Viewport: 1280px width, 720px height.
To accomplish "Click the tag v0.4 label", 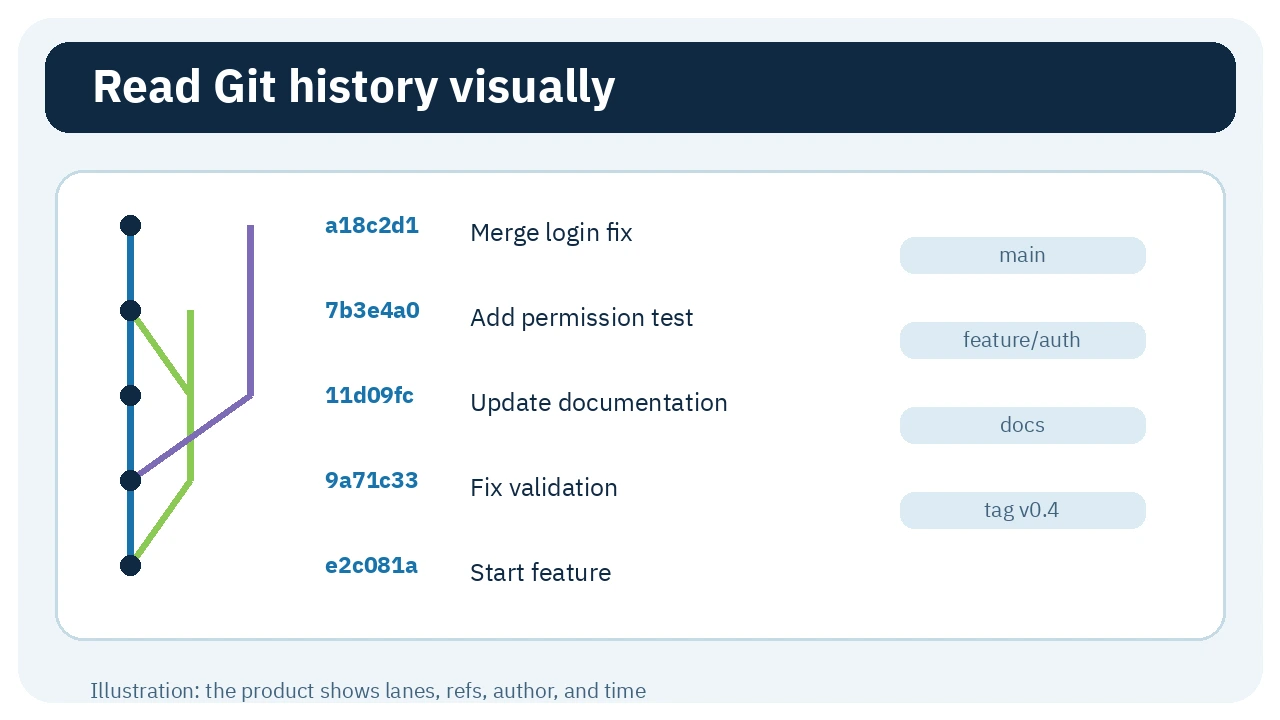I will (1022, 510).
